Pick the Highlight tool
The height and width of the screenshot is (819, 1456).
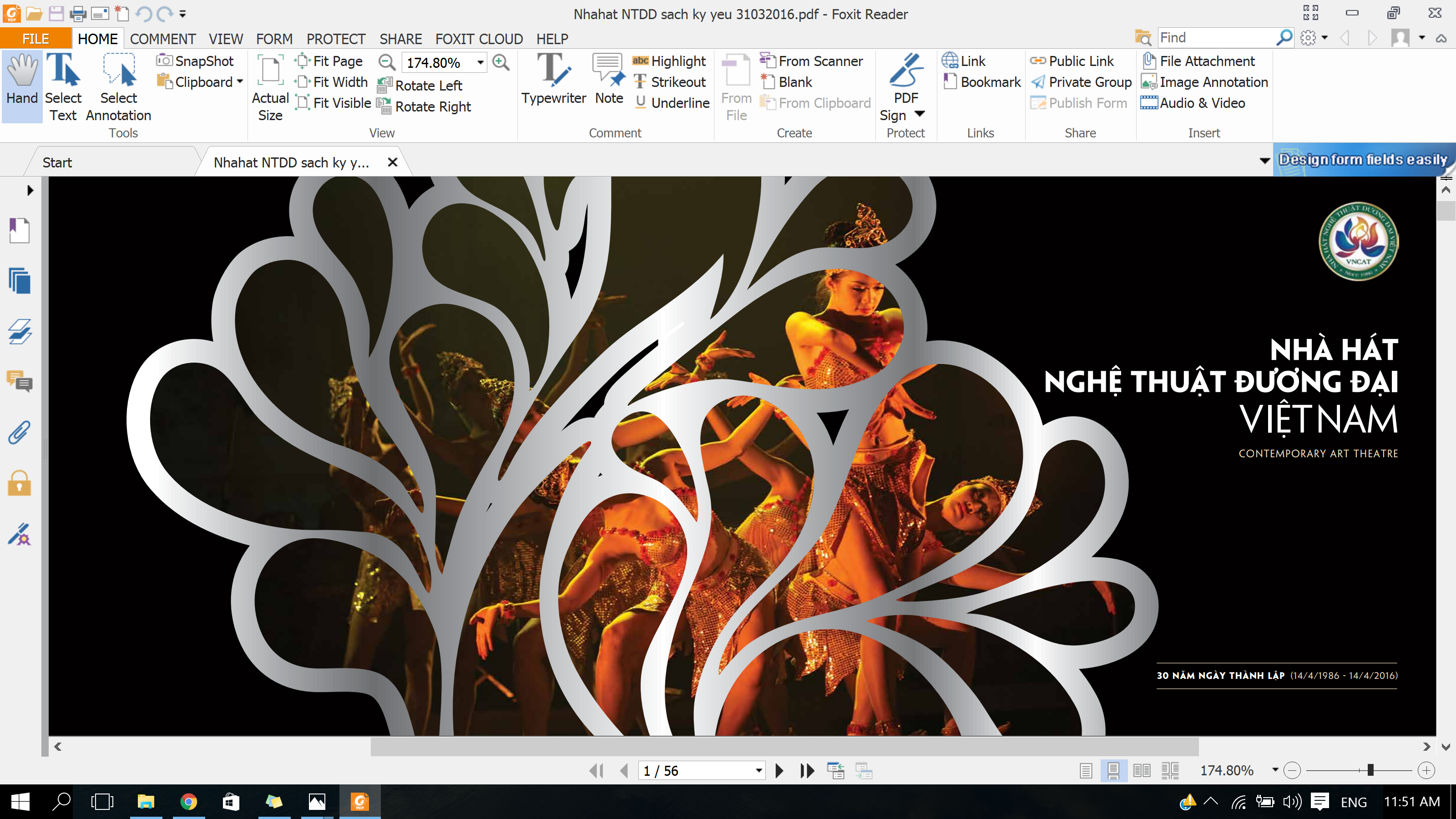pos(669,61)
